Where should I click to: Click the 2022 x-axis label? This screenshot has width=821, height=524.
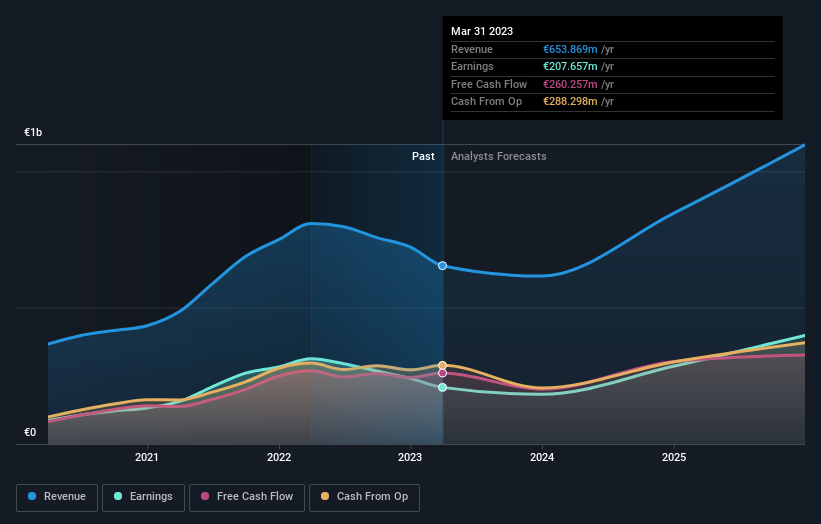click(279, 458)
